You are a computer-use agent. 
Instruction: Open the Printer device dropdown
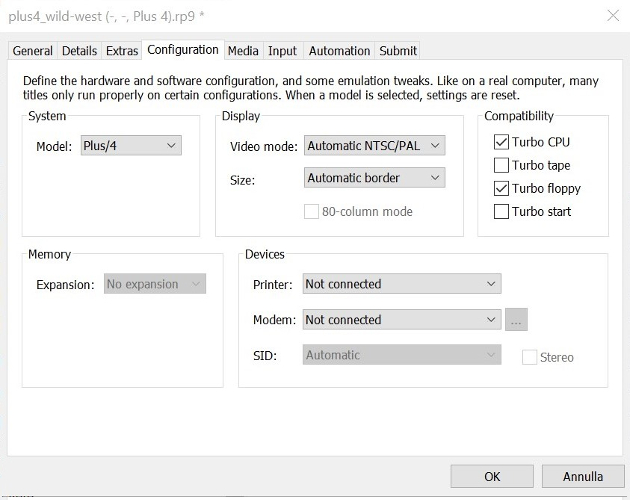[402, 284]
